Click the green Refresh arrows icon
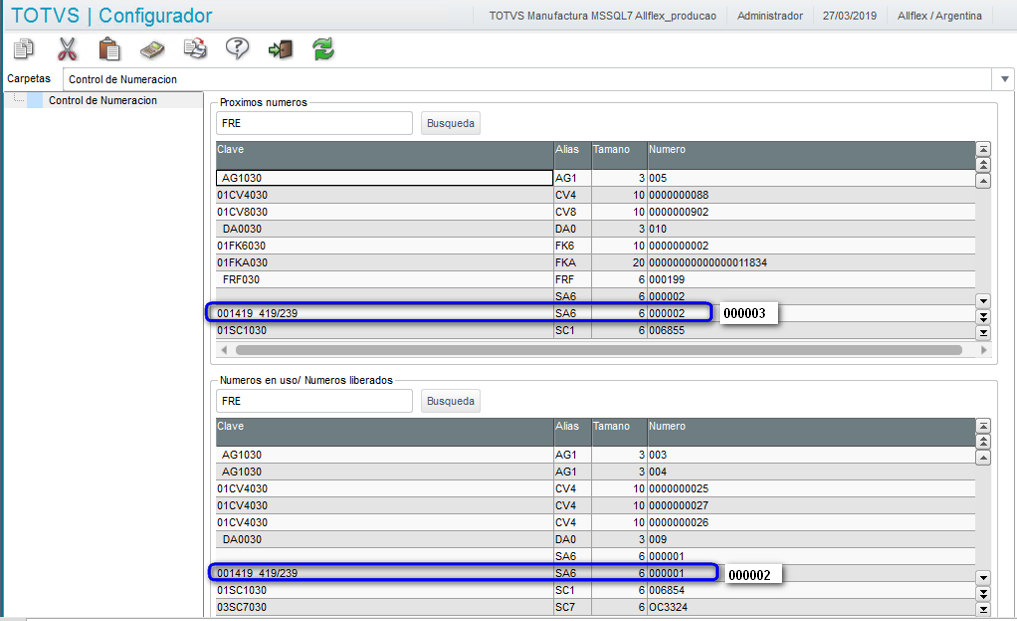 [x=323, y=49]
